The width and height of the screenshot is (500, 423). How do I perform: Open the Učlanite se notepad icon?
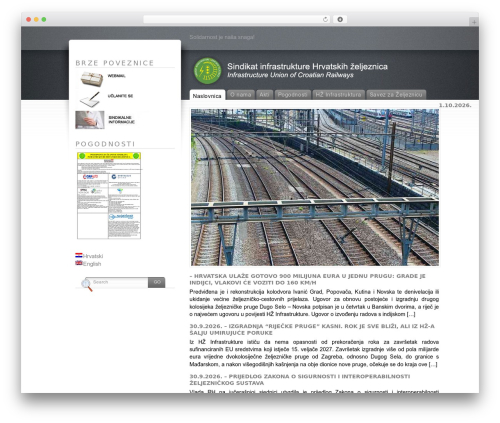point(90,99)
